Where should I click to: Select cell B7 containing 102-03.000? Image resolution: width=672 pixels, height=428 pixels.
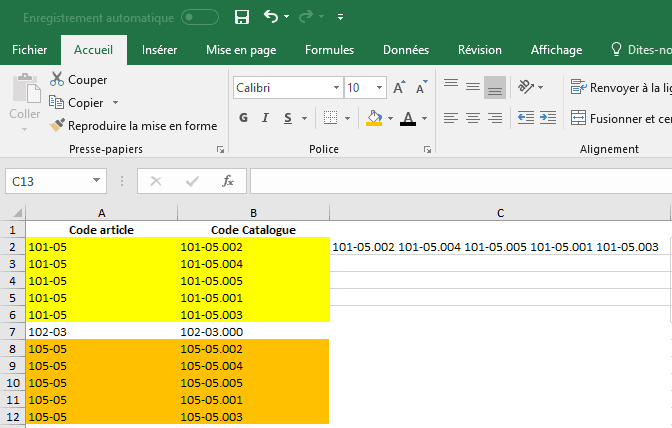click(253, 331)
